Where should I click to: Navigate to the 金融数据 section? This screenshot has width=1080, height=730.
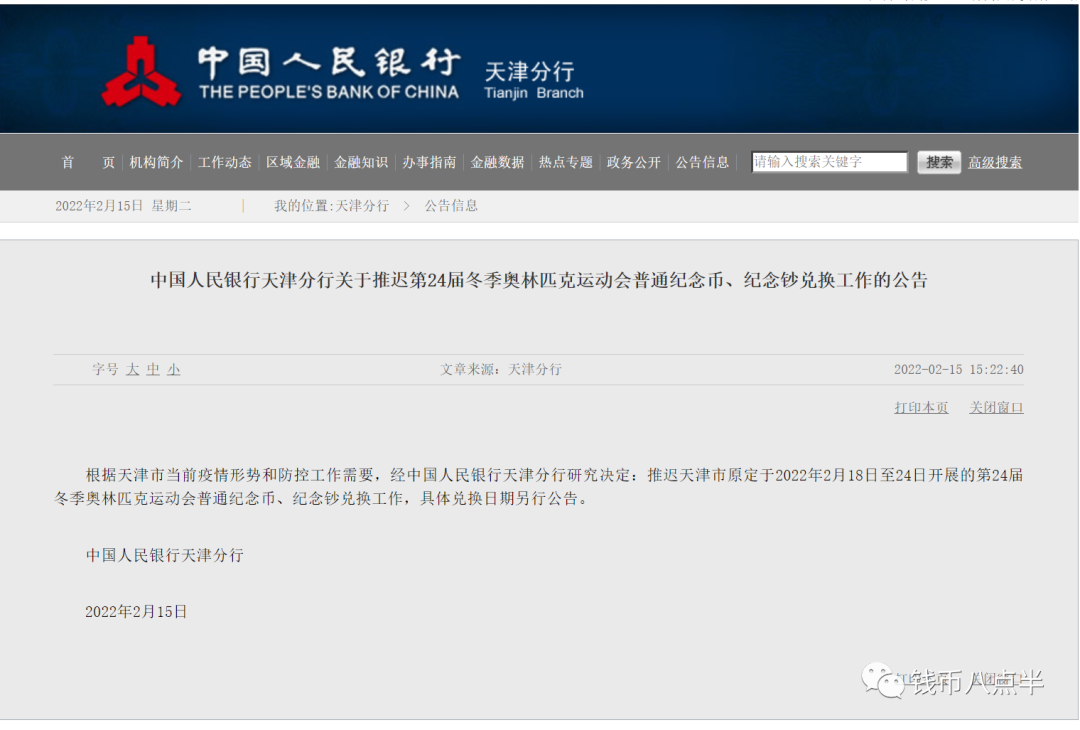497,163
